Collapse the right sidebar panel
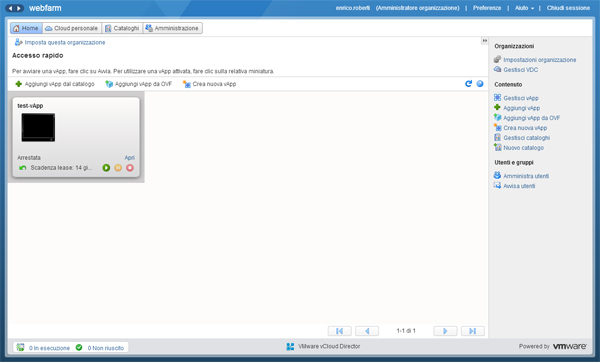 coord(484,41)
